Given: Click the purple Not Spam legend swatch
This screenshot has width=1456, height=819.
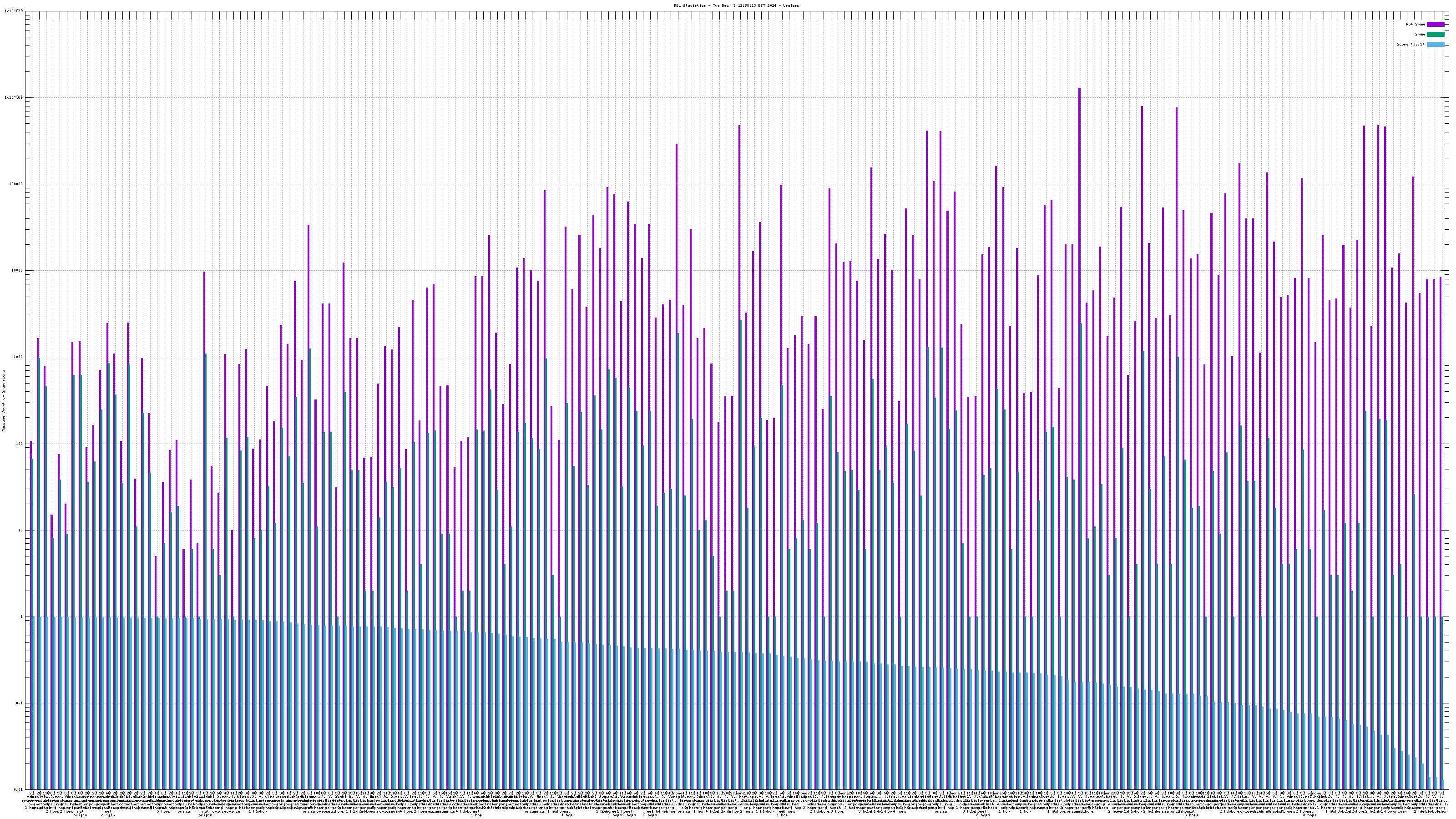Looking at the screenshot, I should point(1435,24).
